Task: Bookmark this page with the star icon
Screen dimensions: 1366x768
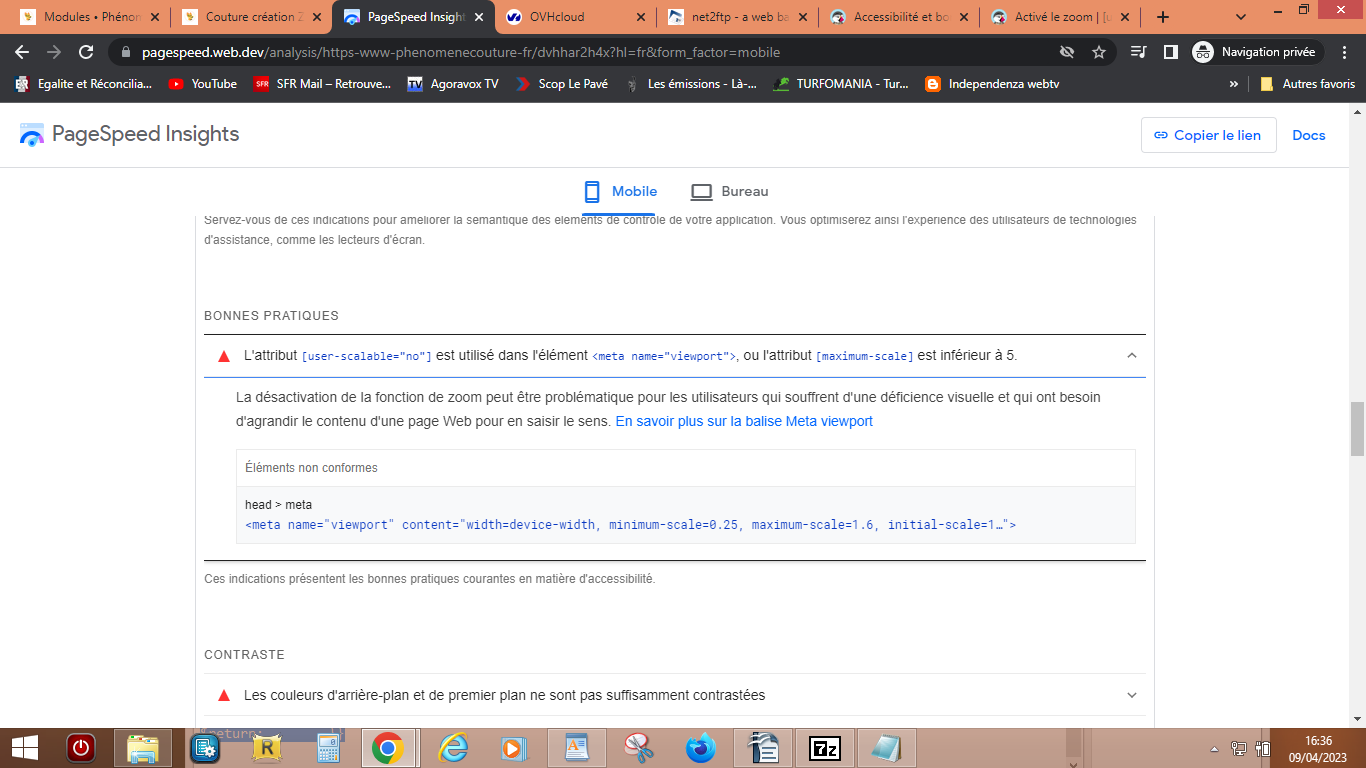Action: click(x=1099, y=52)
